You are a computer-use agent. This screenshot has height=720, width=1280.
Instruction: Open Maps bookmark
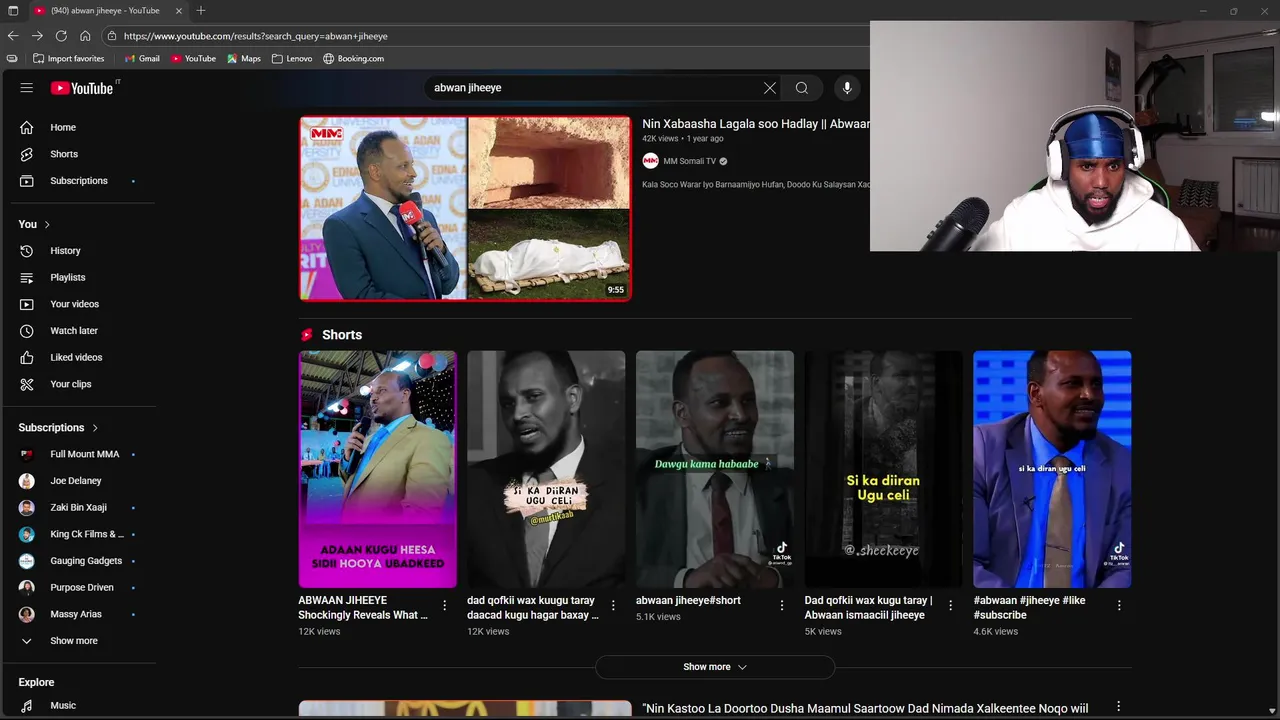click(244, 59)
